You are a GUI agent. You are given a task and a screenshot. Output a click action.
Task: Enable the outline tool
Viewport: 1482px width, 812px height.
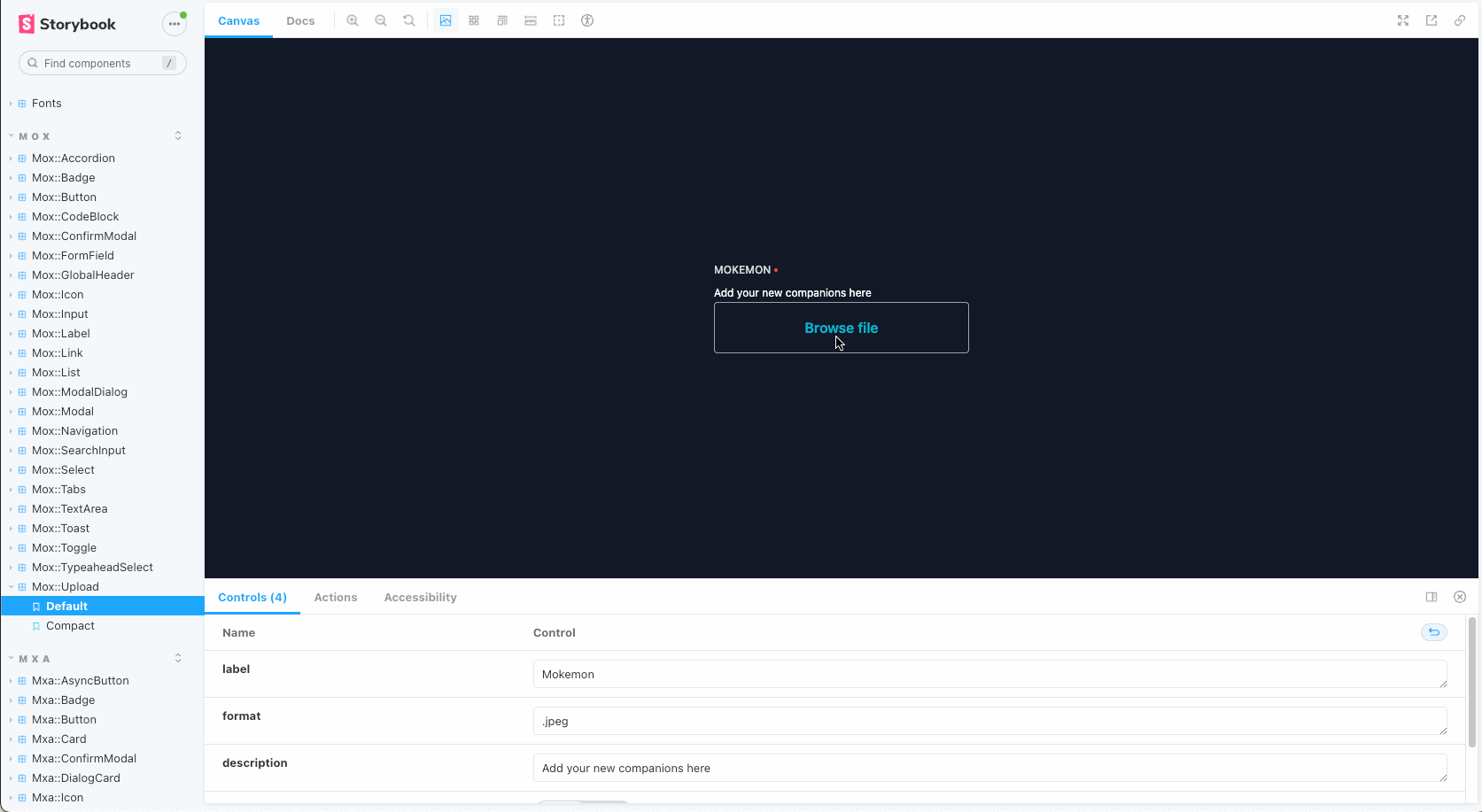(559, 20)
